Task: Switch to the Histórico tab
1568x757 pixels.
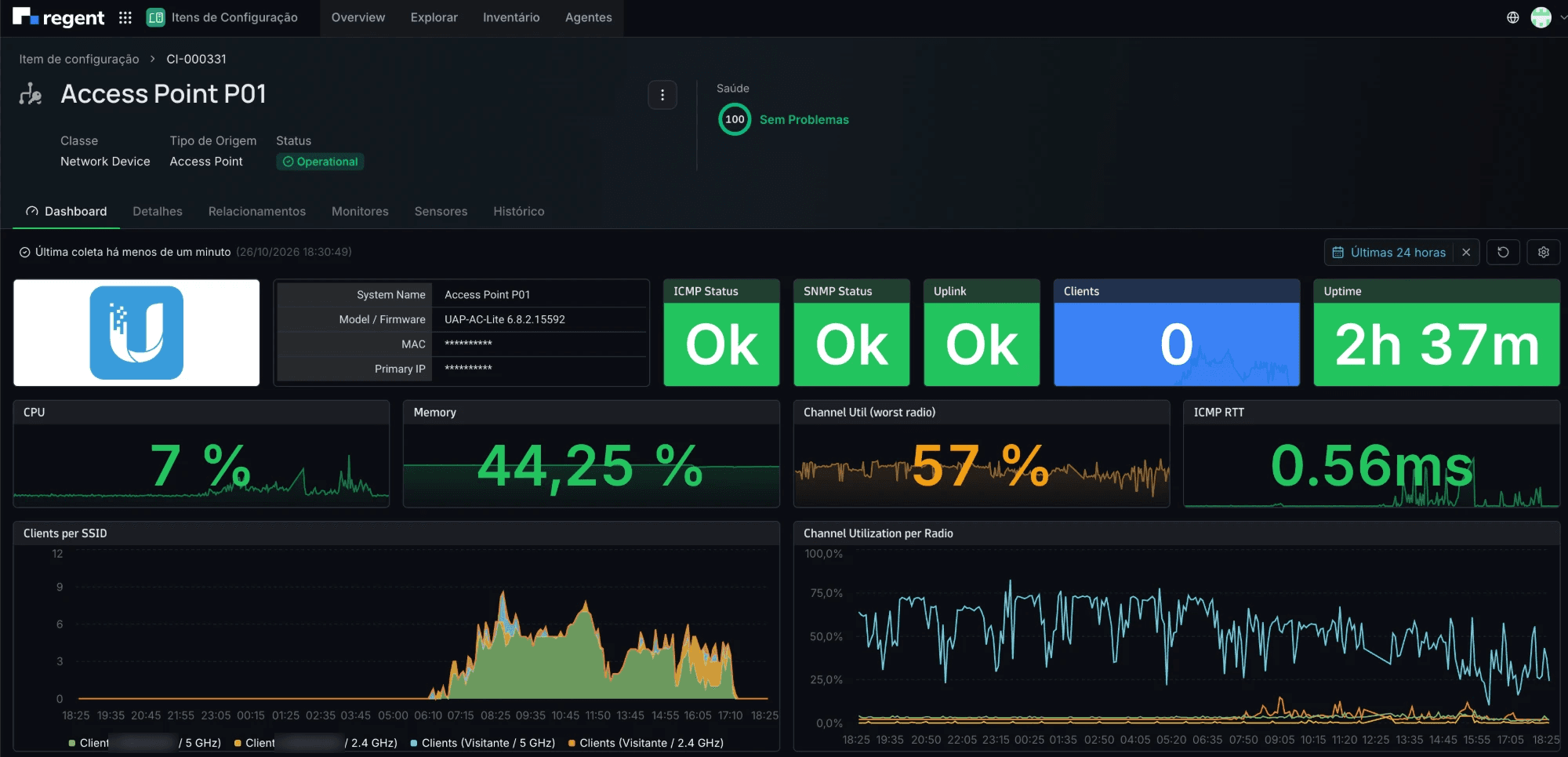Action: click(519, 212)
